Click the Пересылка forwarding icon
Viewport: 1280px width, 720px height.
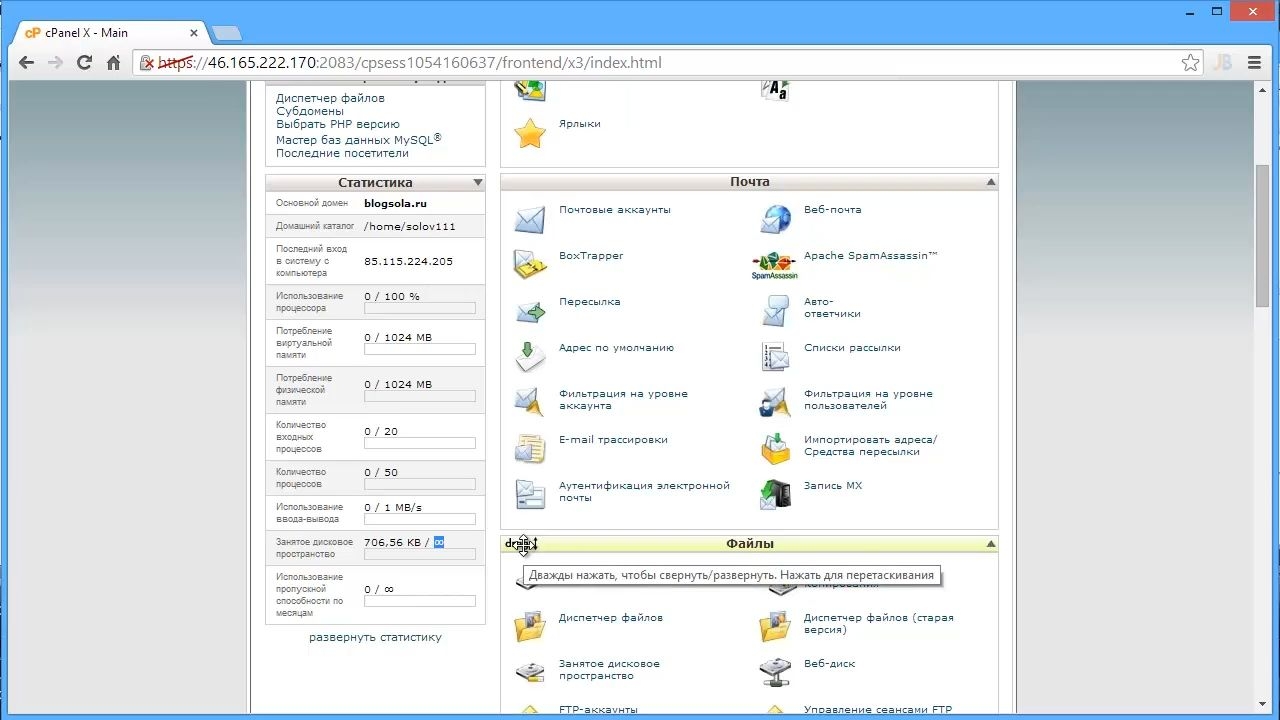click(x=530, y=310)
